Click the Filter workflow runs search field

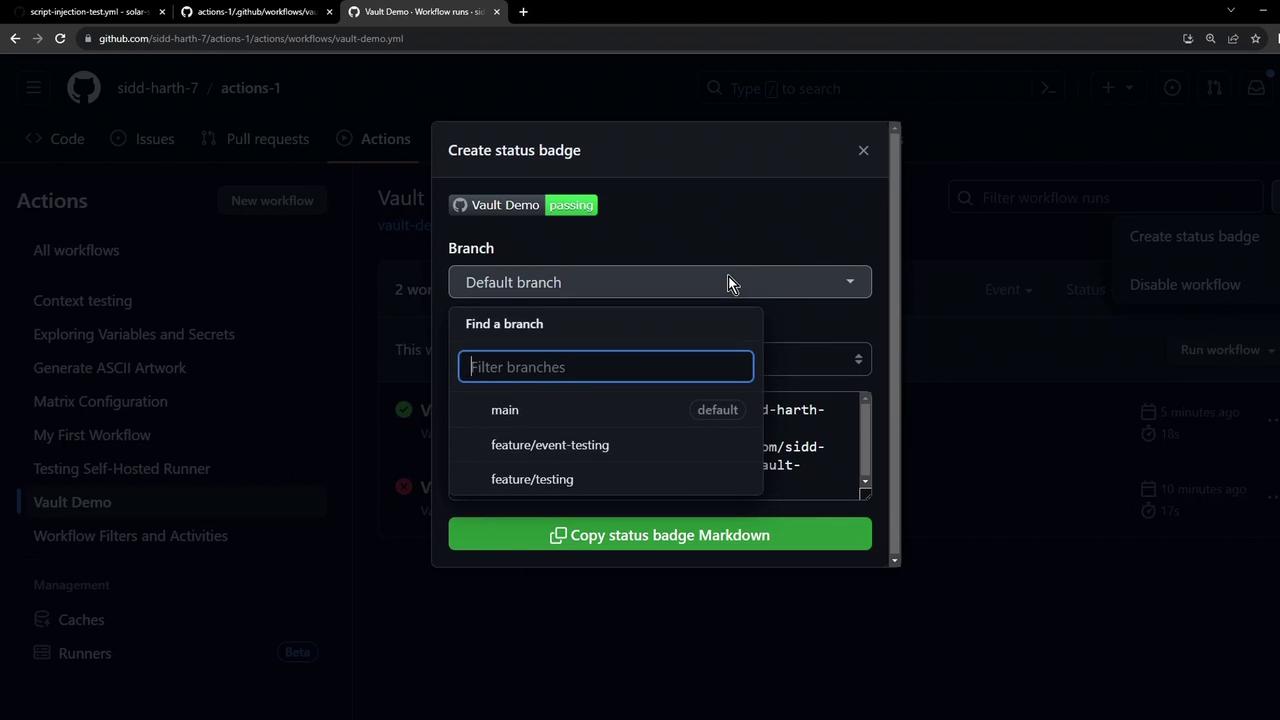click(1106, 198)
